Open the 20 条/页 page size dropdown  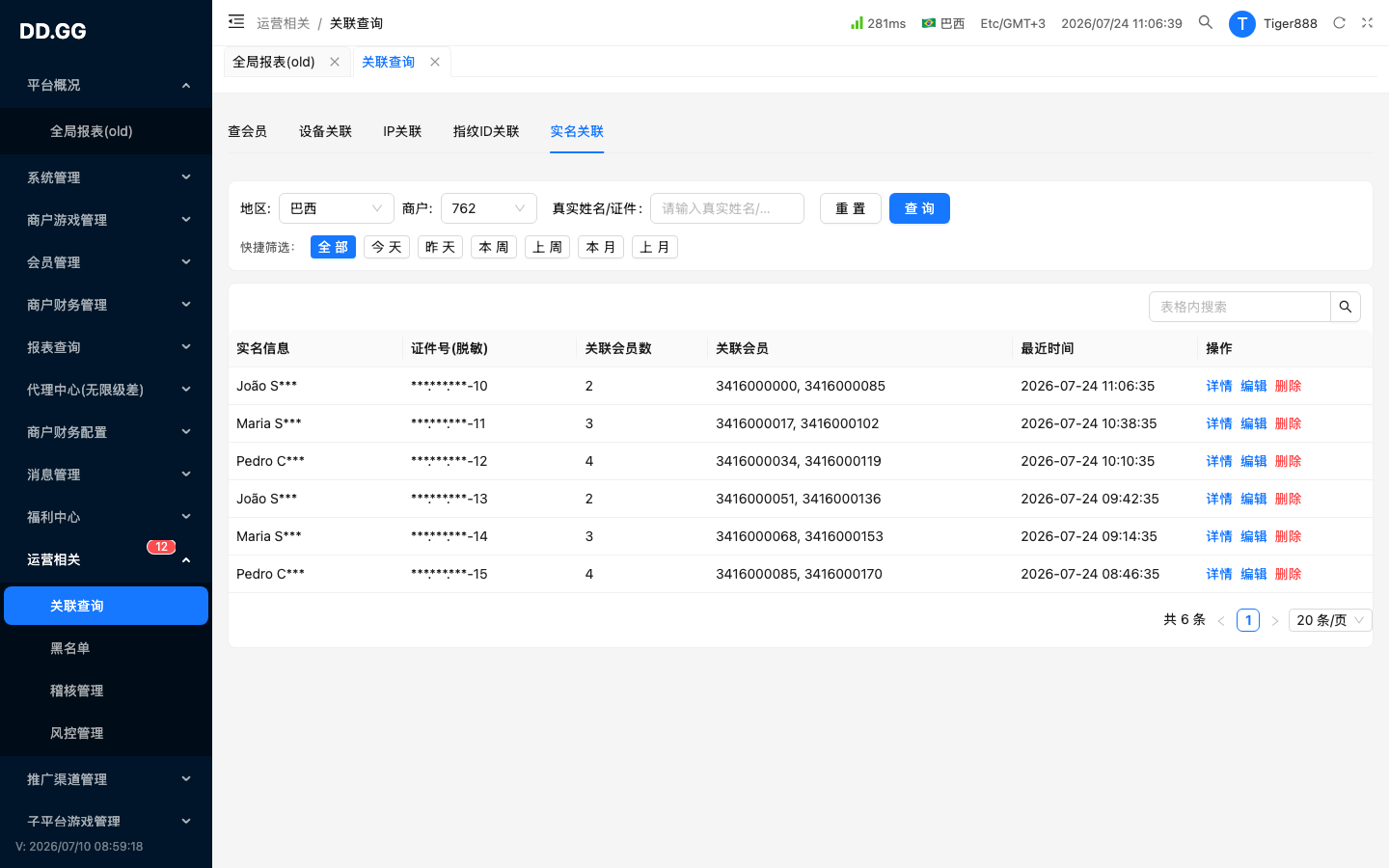[x=1330, y=620]
